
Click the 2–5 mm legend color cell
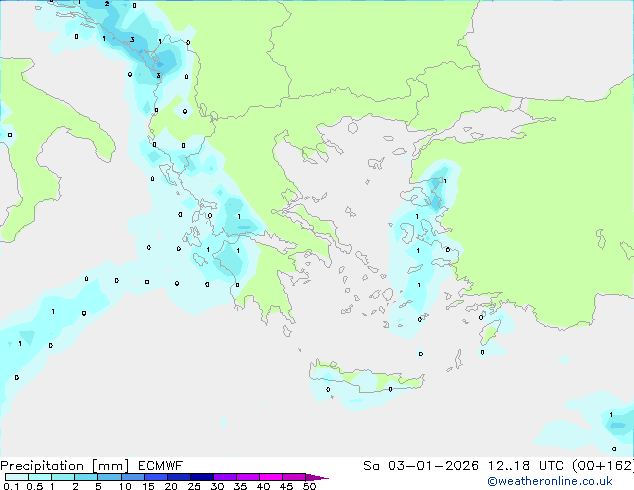[86, 477]
